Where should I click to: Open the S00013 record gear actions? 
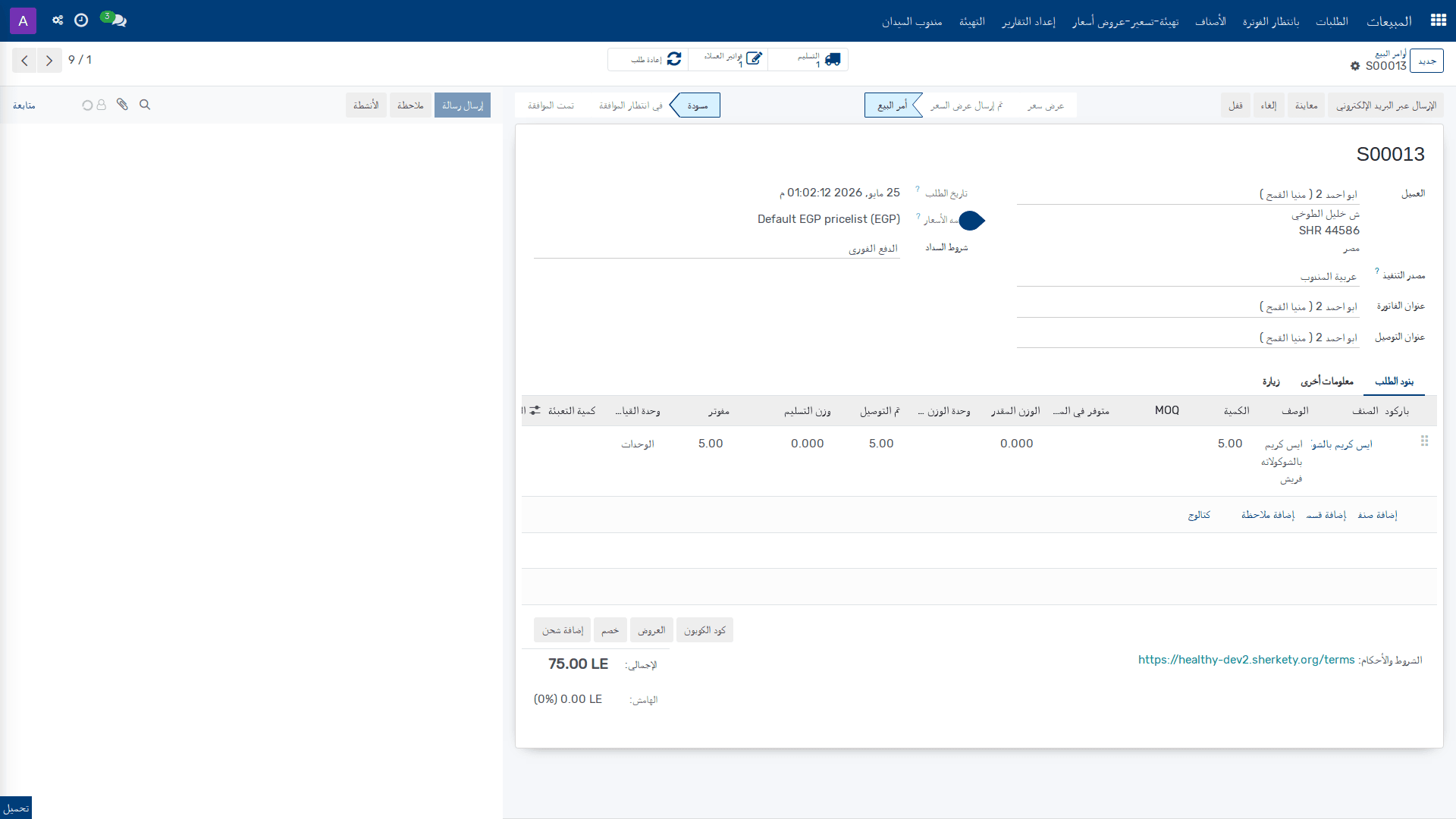pyautogui.click(x=1355, y=66)
